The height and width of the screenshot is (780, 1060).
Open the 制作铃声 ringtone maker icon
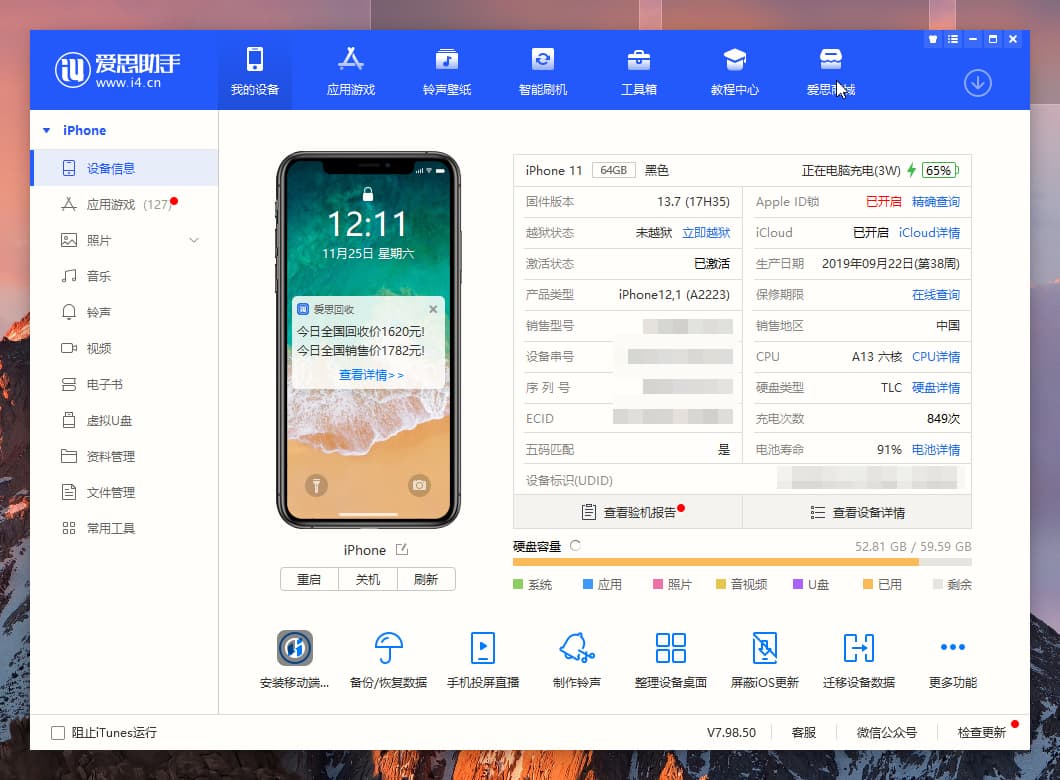tap(576, 650)
